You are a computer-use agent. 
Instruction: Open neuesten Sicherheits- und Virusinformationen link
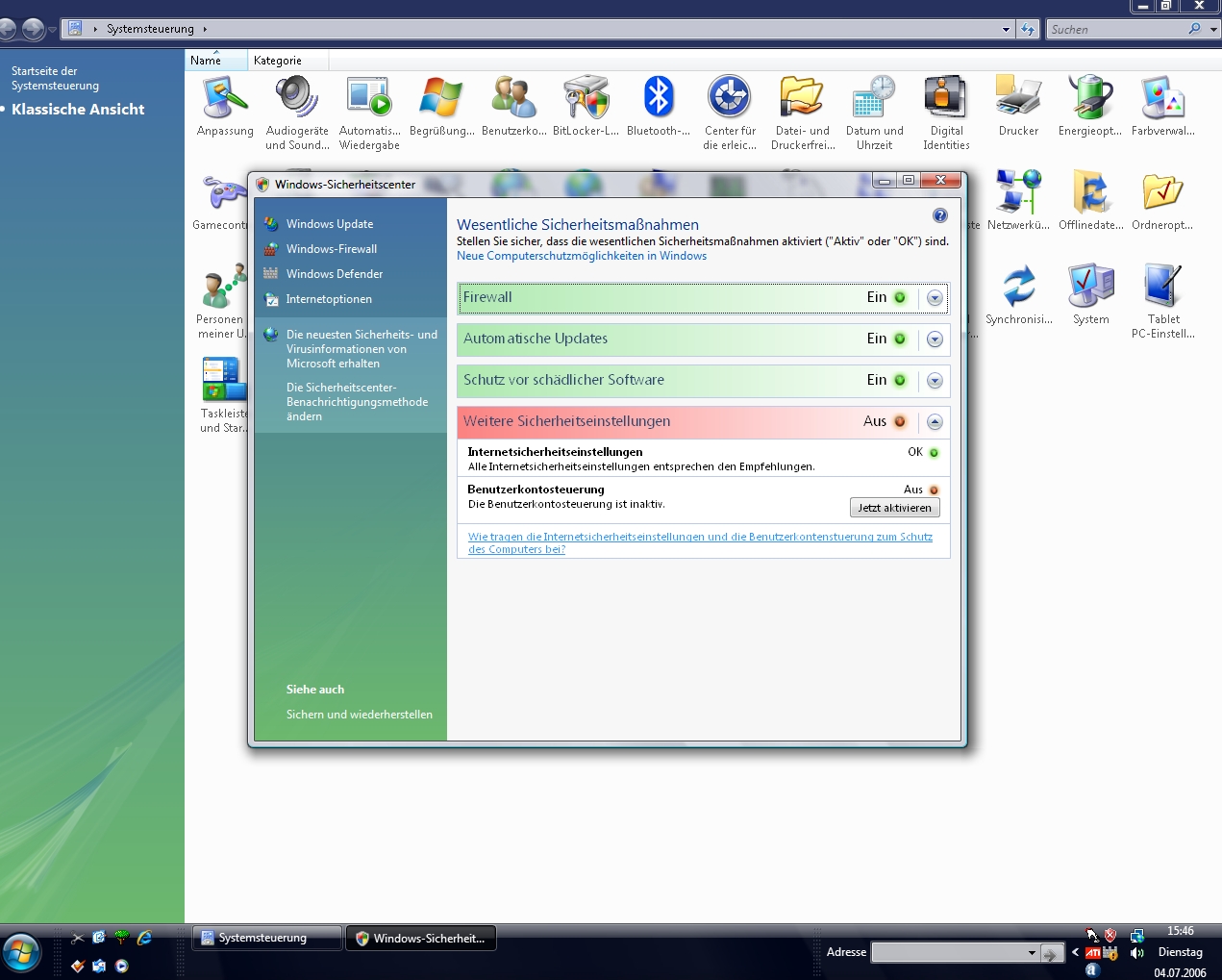tap(362, 349)
